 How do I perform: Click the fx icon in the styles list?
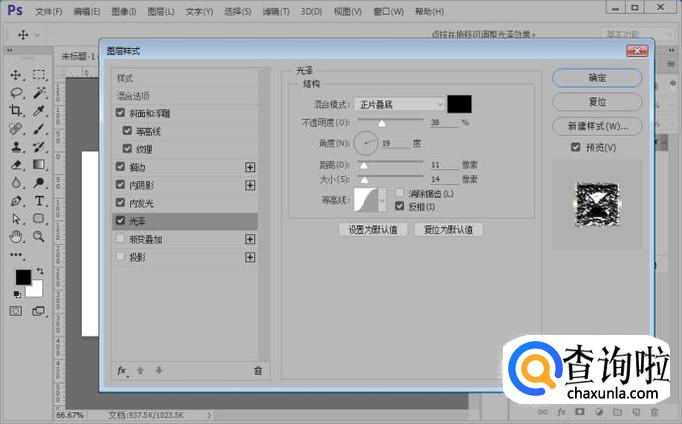point(122,370)
